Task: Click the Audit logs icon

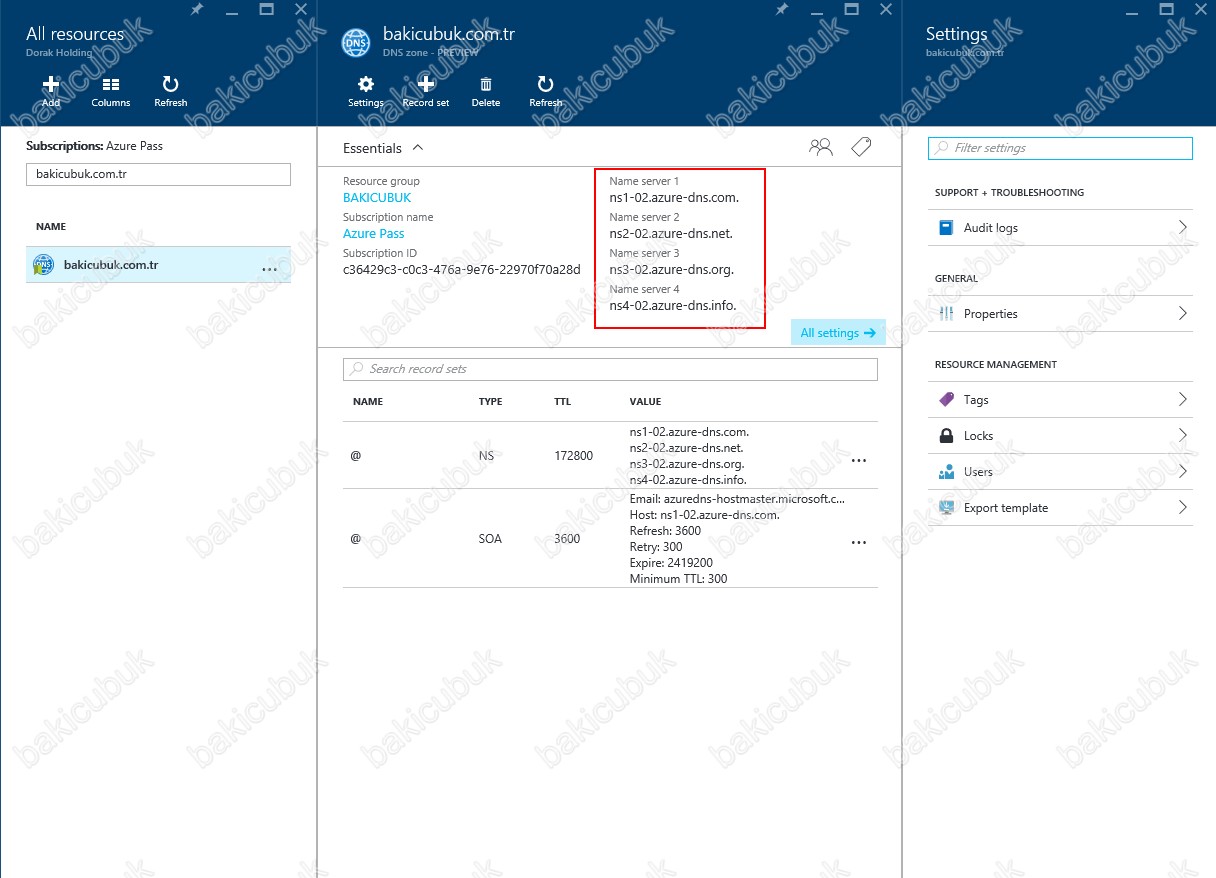Action: (x=946, y=228)
